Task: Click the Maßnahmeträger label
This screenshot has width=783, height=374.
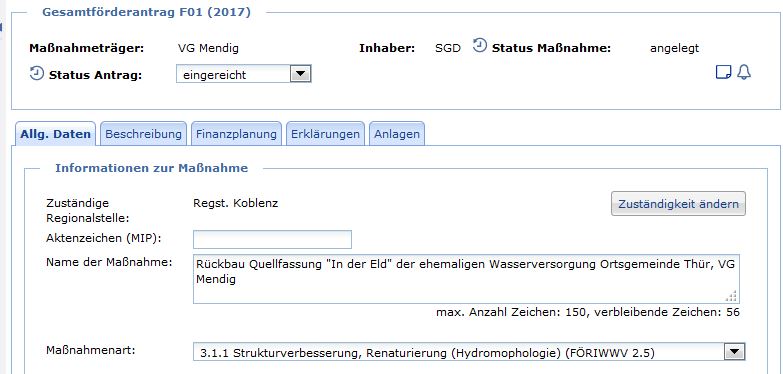Action: pyautogui.click(x=86, y=48)
